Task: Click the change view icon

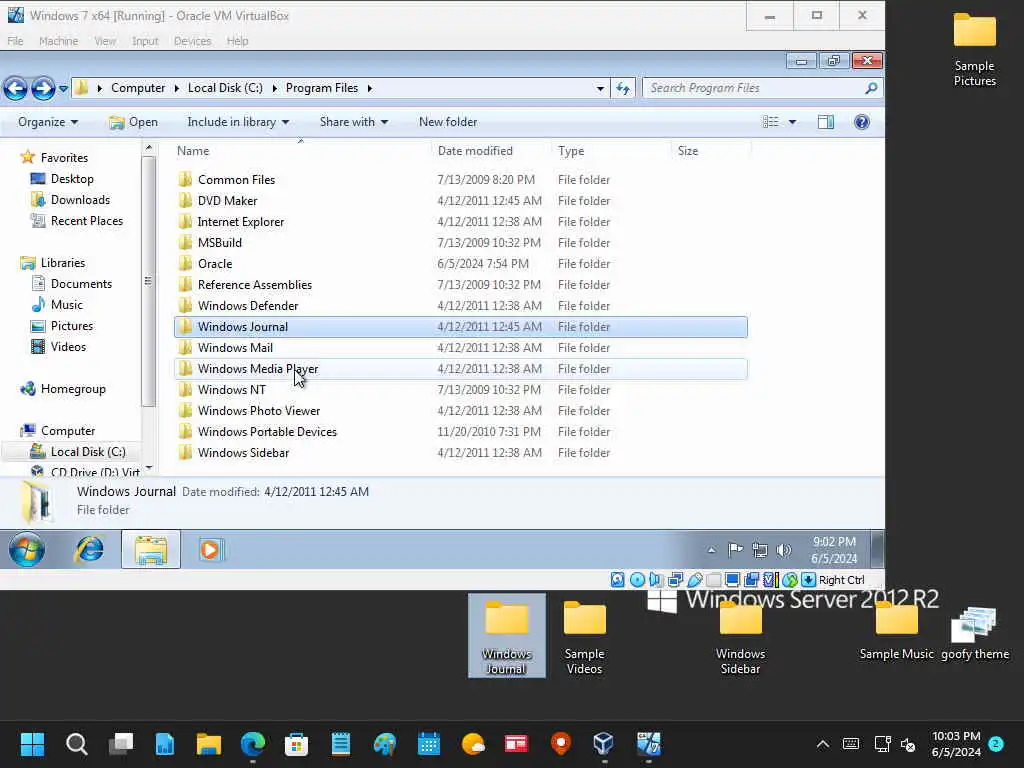Action: 771,122
